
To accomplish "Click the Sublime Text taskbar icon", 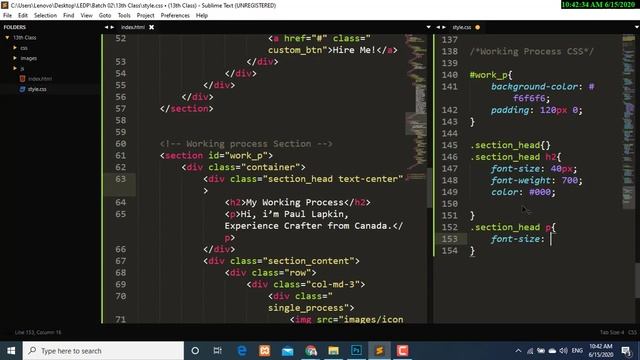I will pyautogui.click(x=379, y=351).
